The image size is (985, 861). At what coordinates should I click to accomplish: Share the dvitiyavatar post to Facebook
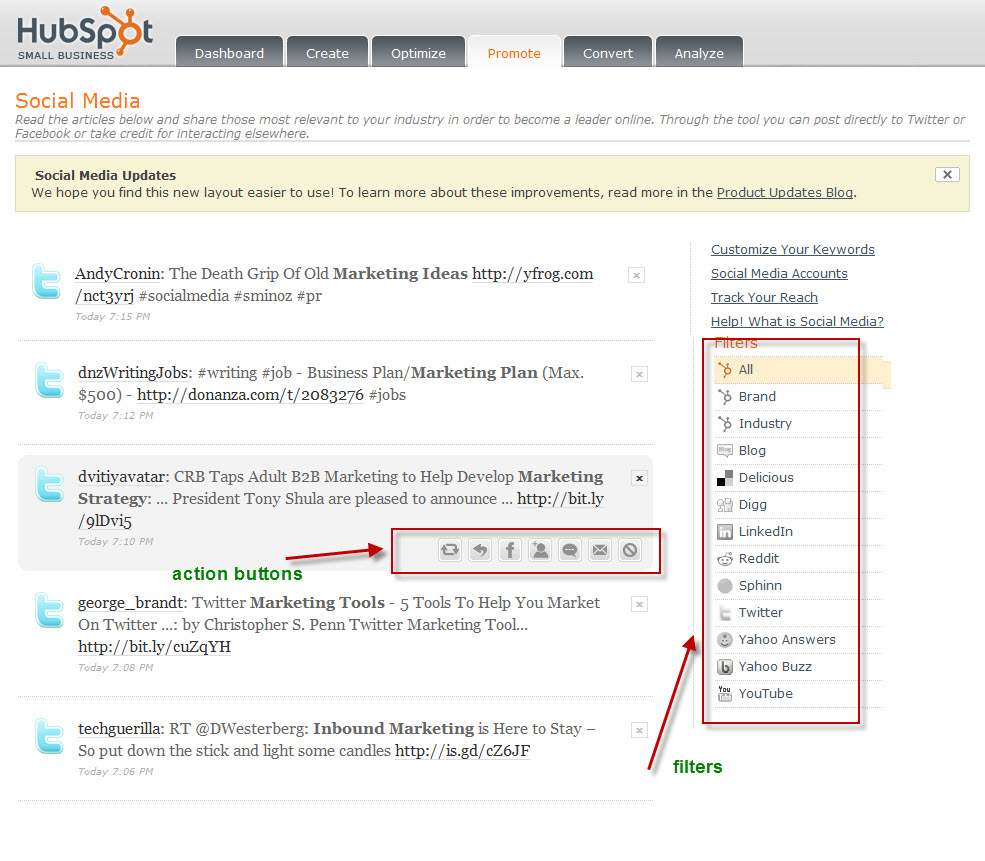click(510, 551)
